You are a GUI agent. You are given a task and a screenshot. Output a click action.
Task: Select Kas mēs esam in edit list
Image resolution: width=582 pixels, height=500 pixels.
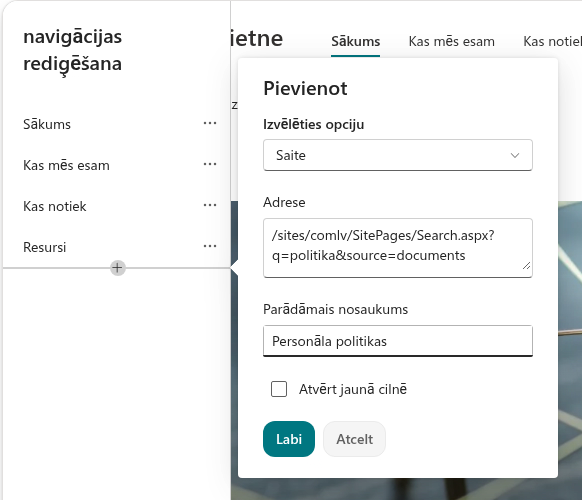point(66,165)
